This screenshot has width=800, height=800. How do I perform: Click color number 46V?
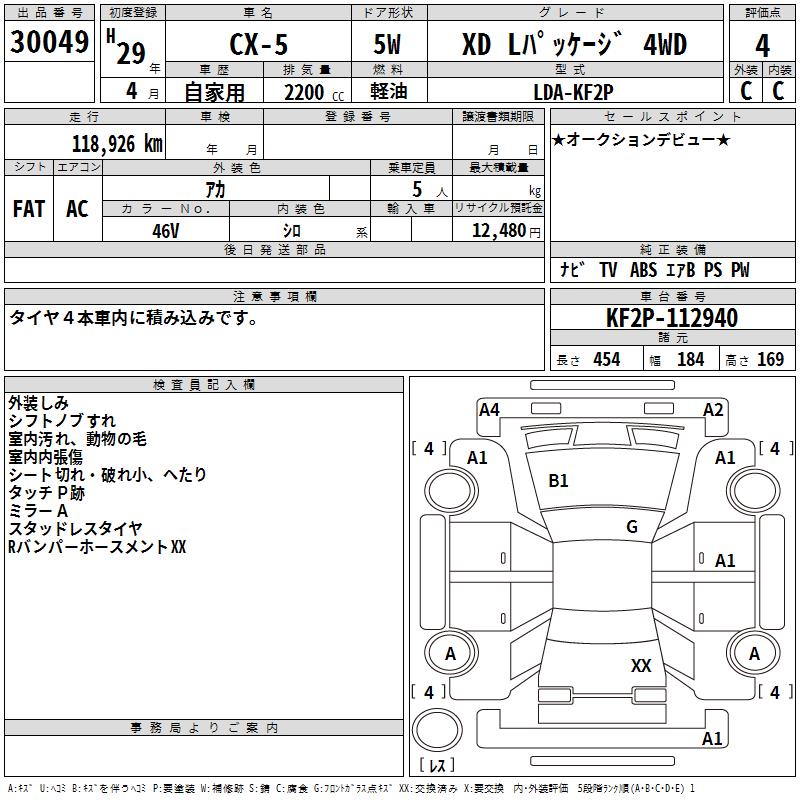tap(166, 231)
